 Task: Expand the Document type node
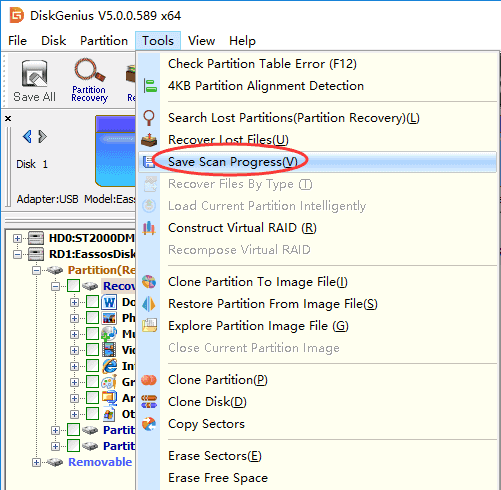pos(74,302)
